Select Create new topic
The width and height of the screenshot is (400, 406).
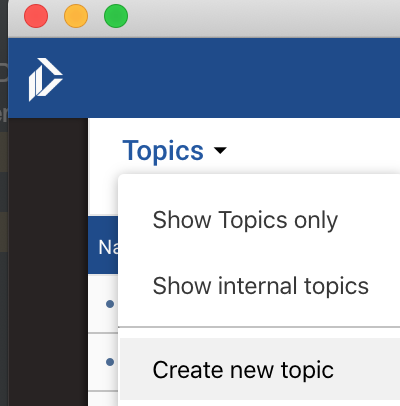[x=259, y=369]
